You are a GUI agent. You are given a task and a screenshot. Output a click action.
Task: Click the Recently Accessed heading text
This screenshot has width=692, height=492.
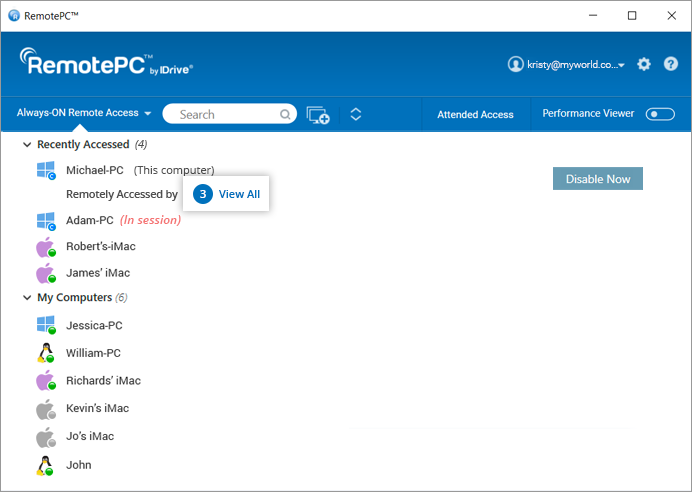[83, 144]
